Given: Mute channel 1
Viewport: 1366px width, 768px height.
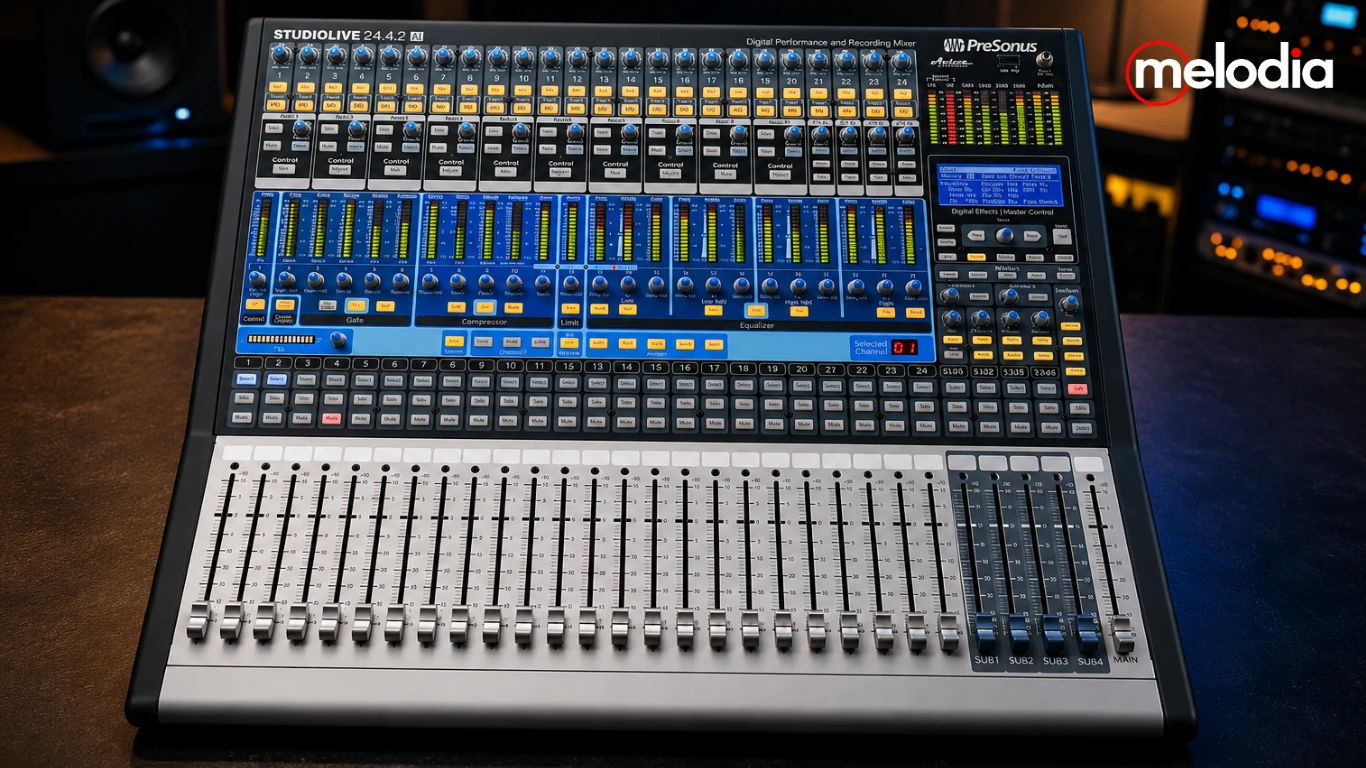Looking at the screenshot, I should [242, 417].
